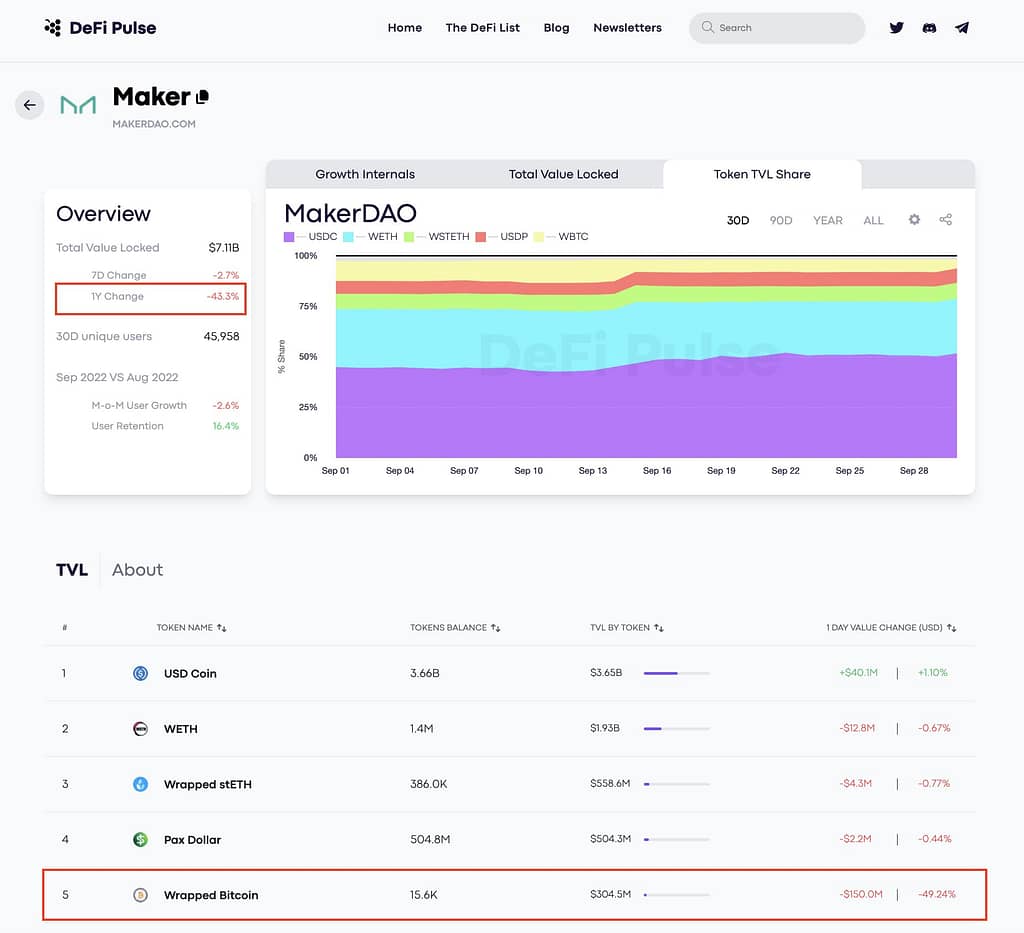Viewport: 1024px width, 933px height.
Task: Click the Search input field
Action: (x=785, y=28)
